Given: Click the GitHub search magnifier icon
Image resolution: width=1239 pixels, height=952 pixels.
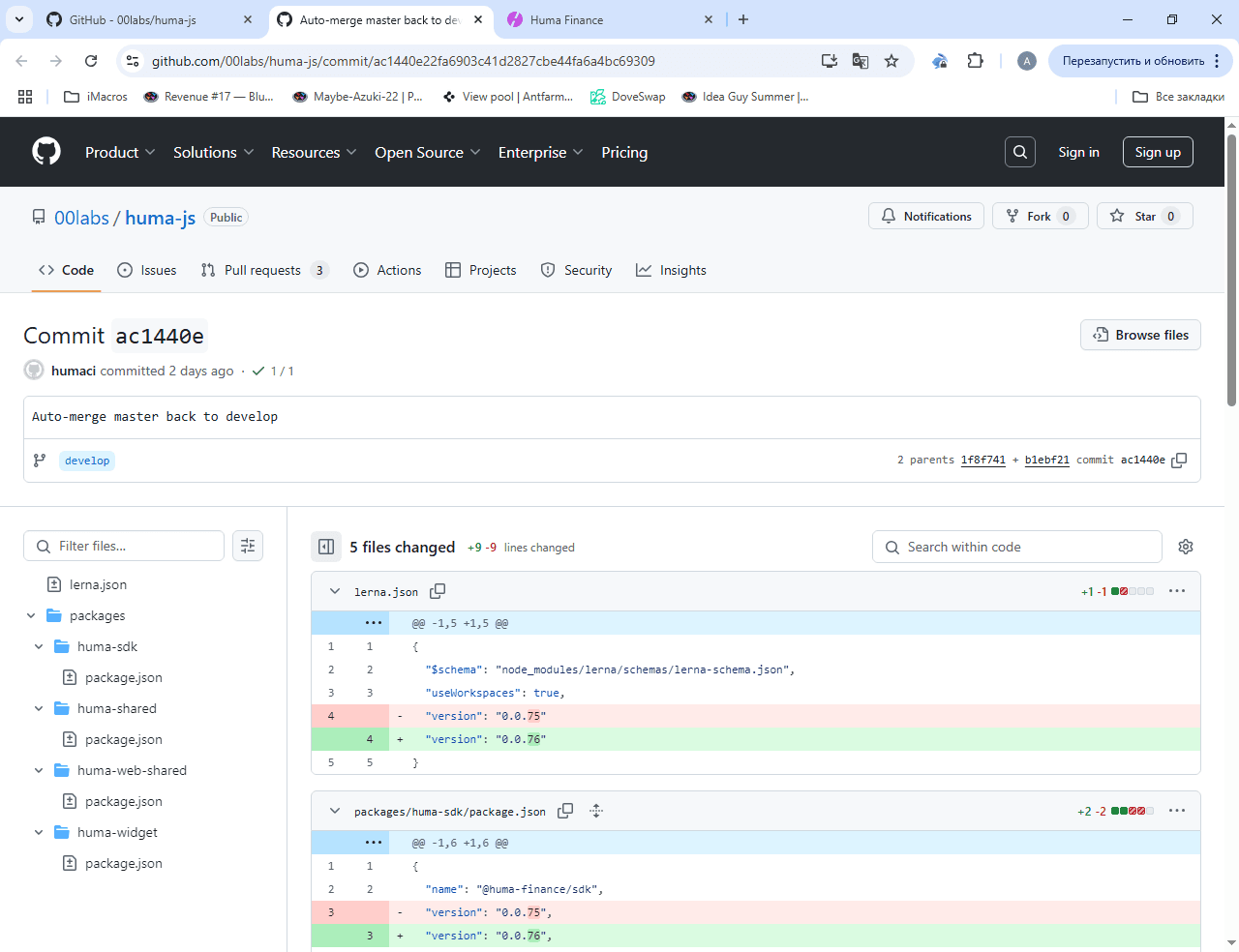Looking at the screenshot, I should click(1020, 152).
